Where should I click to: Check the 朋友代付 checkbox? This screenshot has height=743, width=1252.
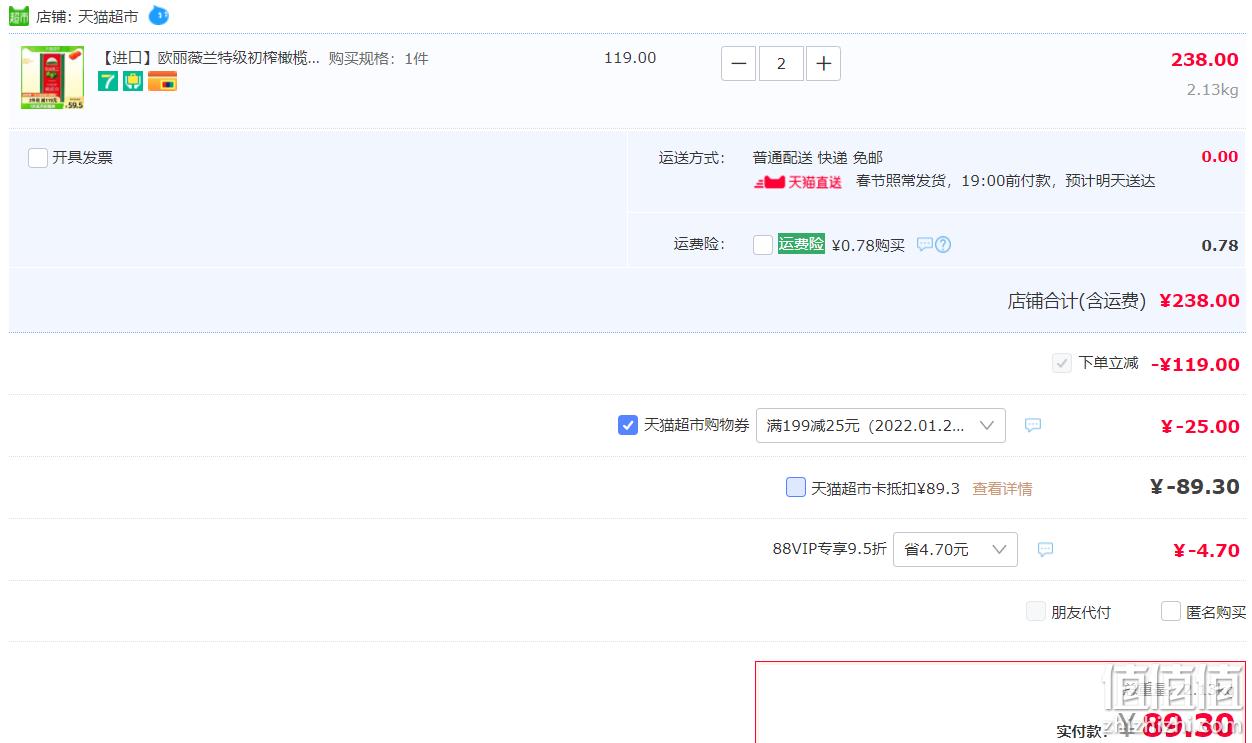1036,611
